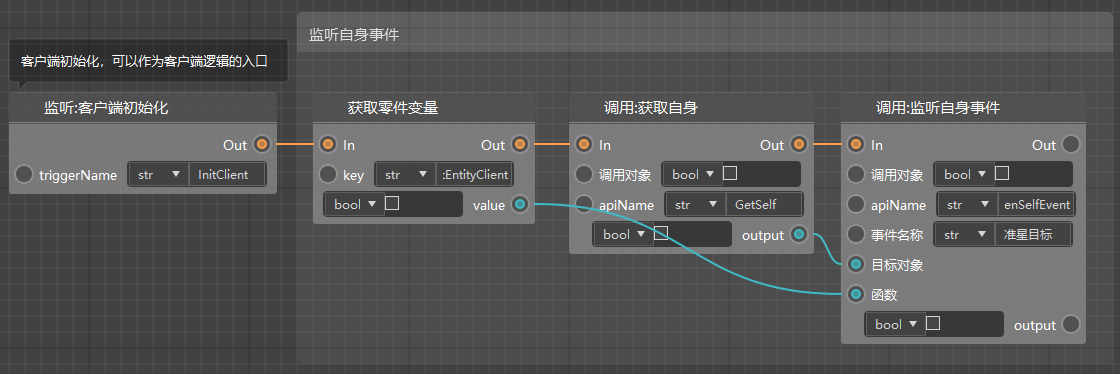Viewport: 1120px width, 374px height.
Task: Open str type dropdown for key
Action: tap(406, 174)
